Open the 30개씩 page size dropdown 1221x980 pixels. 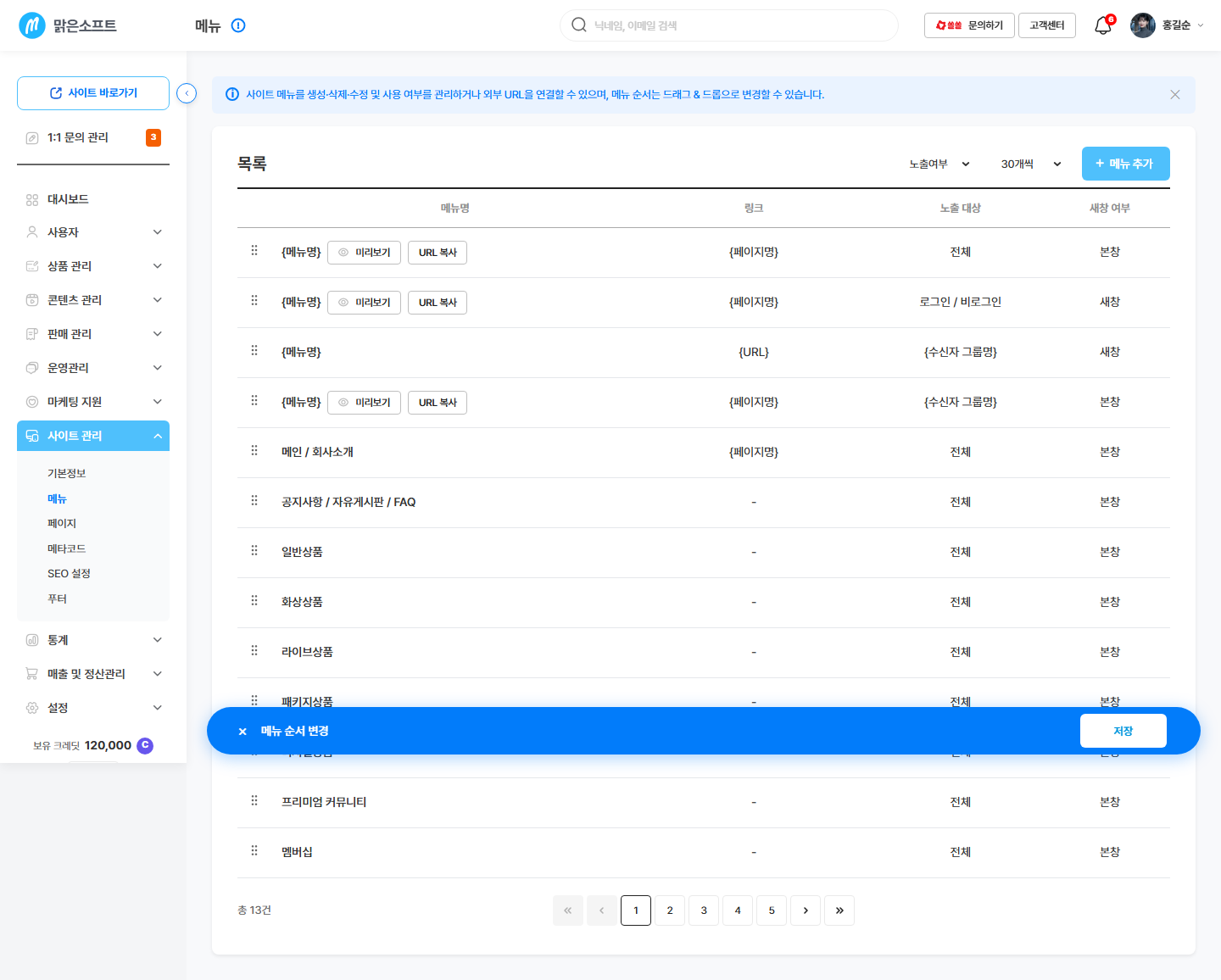(1031, 164)
